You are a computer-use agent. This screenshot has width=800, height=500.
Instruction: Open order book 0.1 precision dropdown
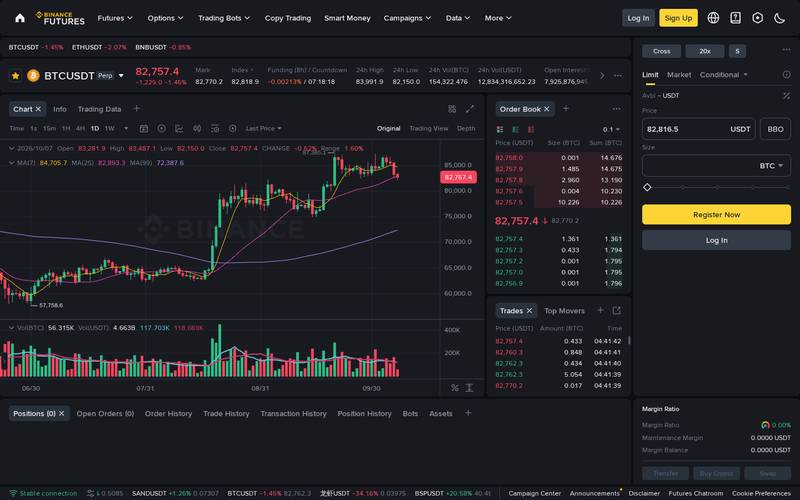coord(611,130)
